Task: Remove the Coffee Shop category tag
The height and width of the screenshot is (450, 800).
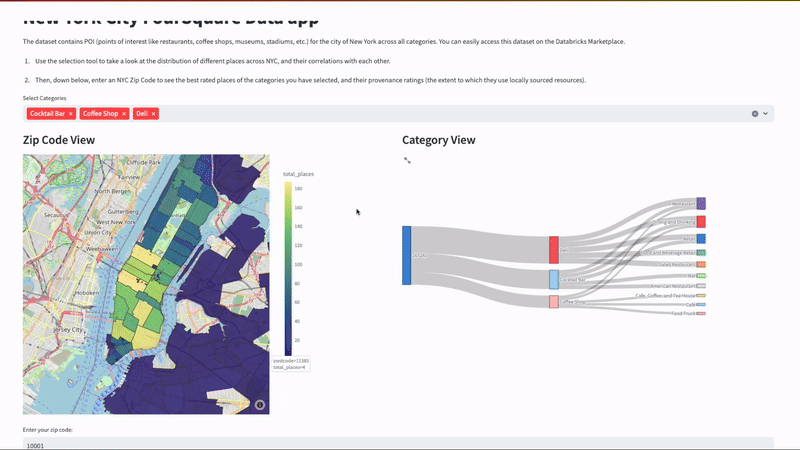Action: pyautogui.click(x=123, y=114)
